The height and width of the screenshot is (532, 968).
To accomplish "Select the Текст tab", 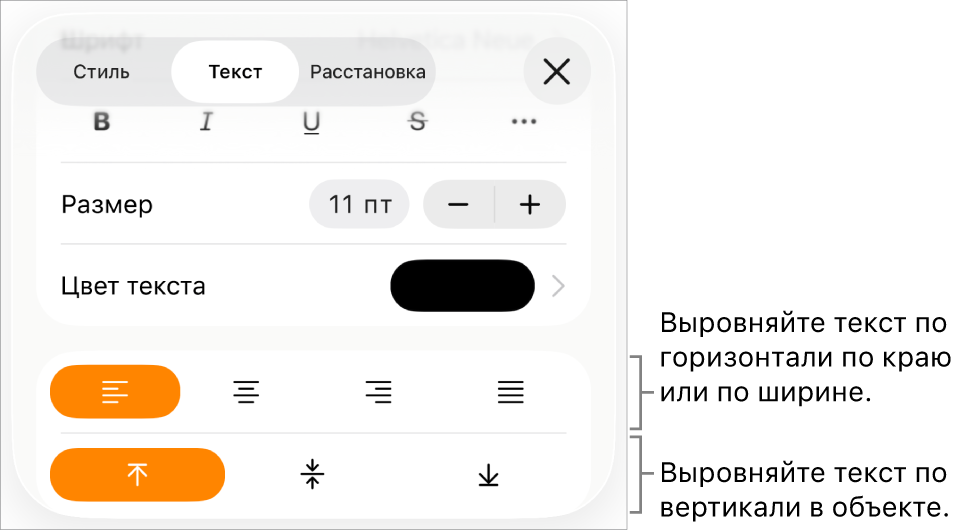I will pyautogui.click(x=235, y=72).
